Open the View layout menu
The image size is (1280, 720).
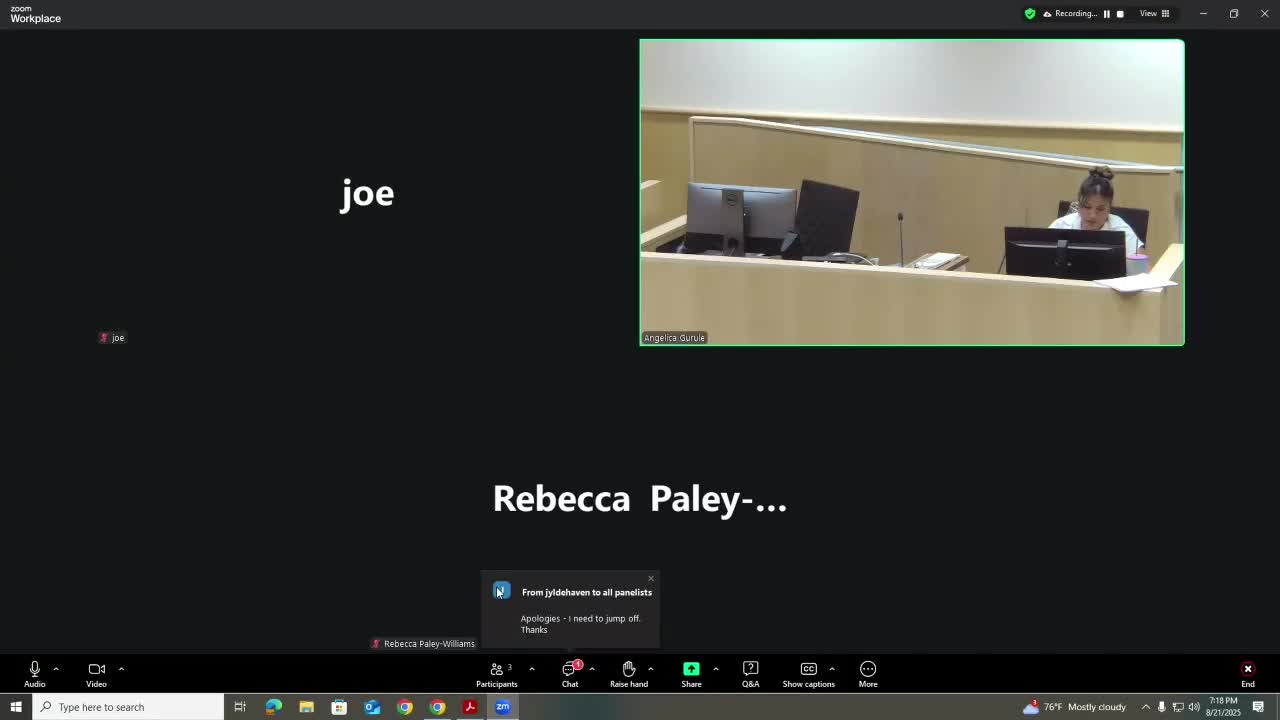[x=1155, y=14]
